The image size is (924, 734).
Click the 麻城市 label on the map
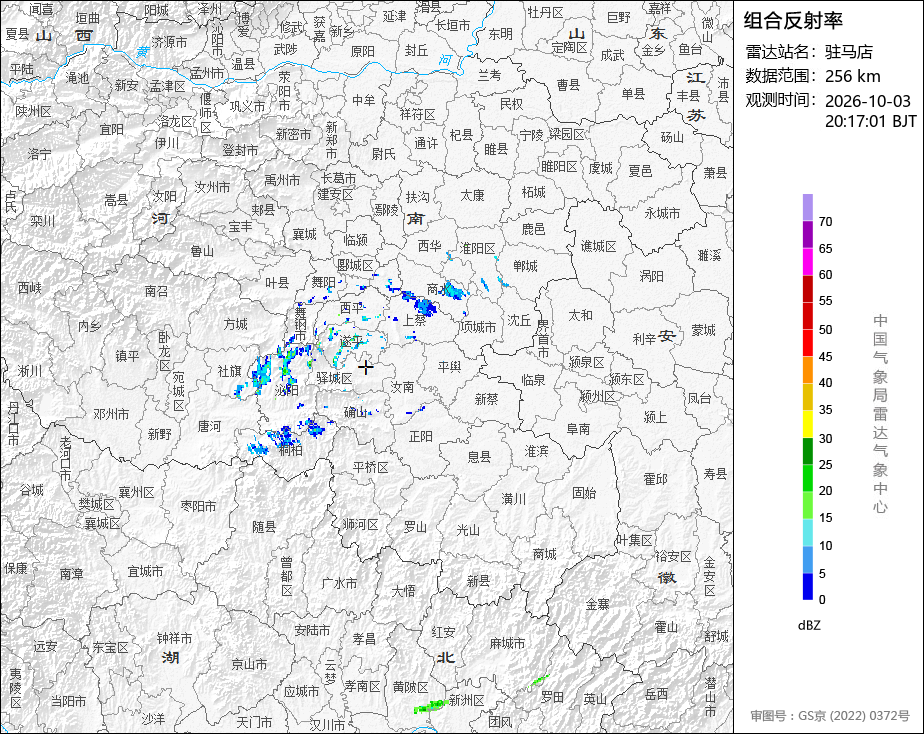point(507,643)
